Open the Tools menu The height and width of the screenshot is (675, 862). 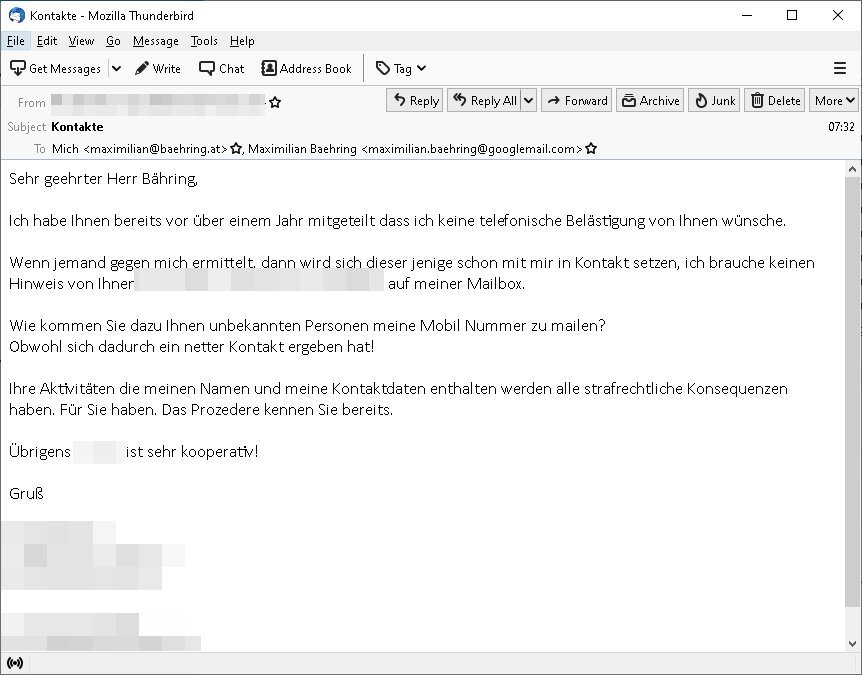204,41
